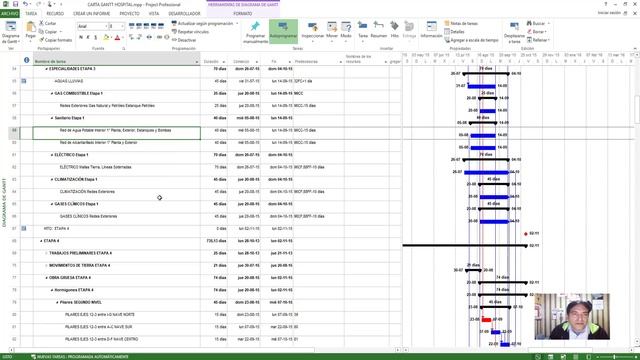
Task: Insert a Resumen summary task
Action: click(378, 30)
